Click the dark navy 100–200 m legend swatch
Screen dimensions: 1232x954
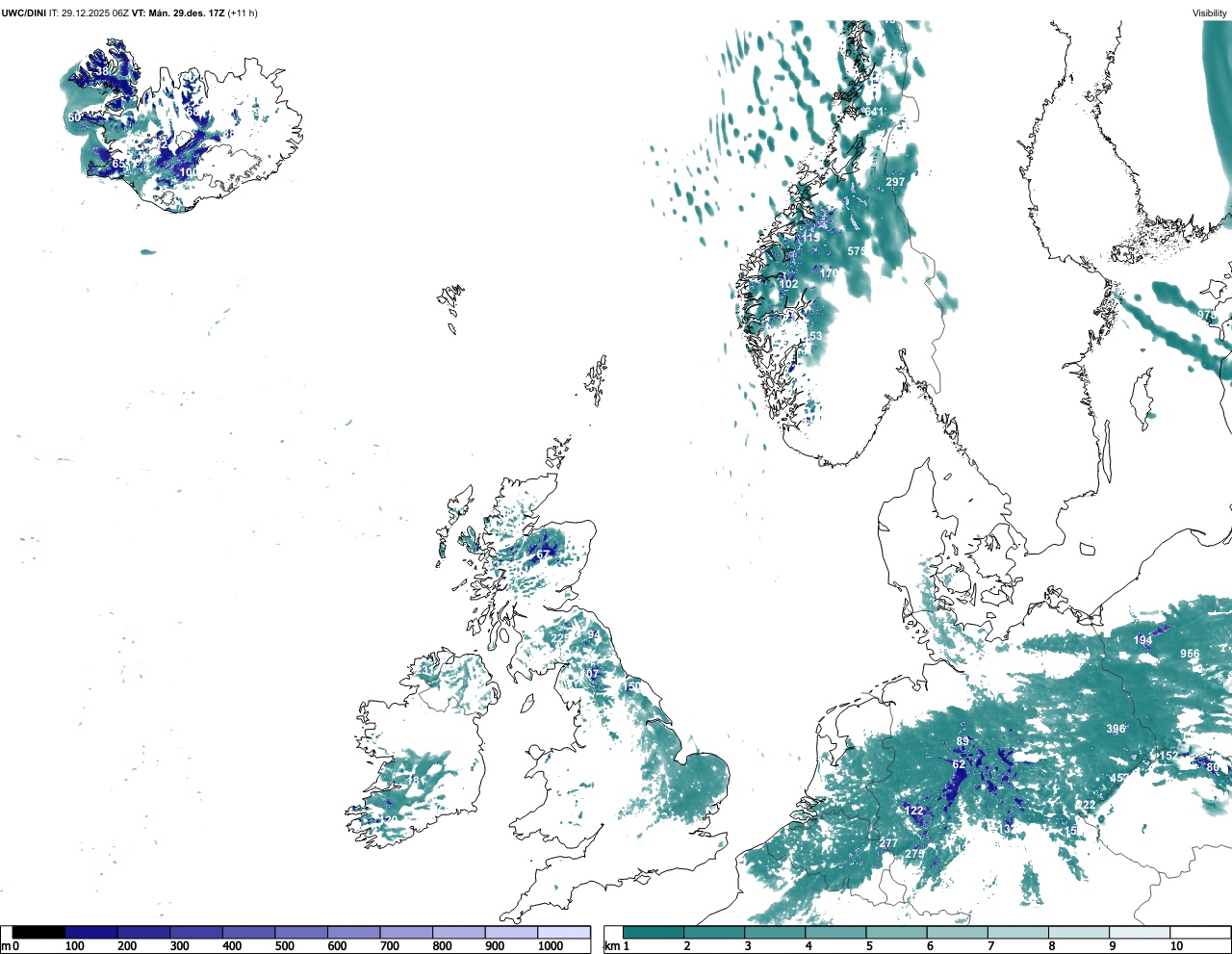pos(91,933)
